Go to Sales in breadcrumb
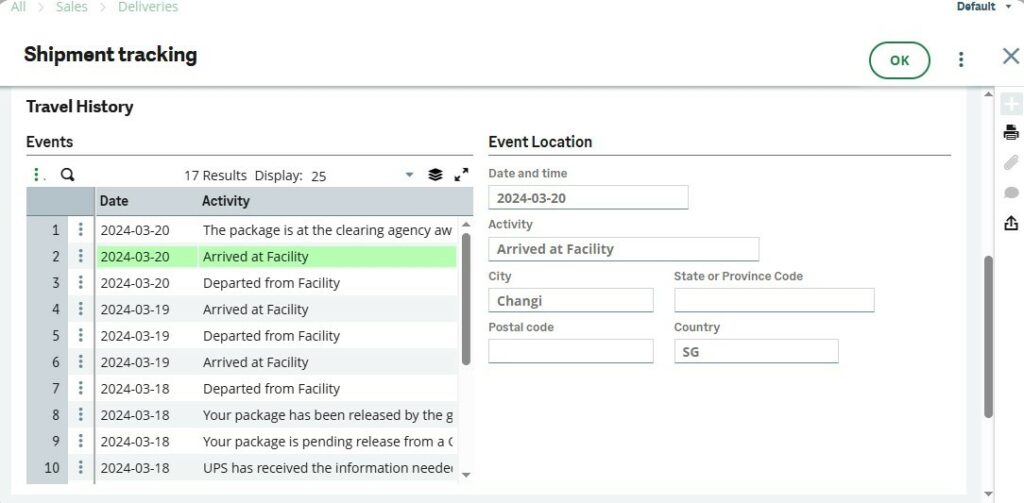Screen dimensions: 1024x503 pos(72,7)
